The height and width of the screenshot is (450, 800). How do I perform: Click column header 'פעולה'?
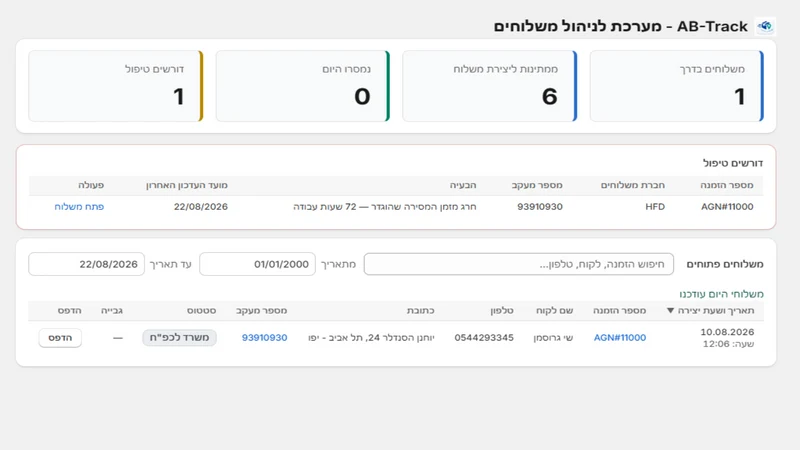pyautogui.click(x=91, y=185)
